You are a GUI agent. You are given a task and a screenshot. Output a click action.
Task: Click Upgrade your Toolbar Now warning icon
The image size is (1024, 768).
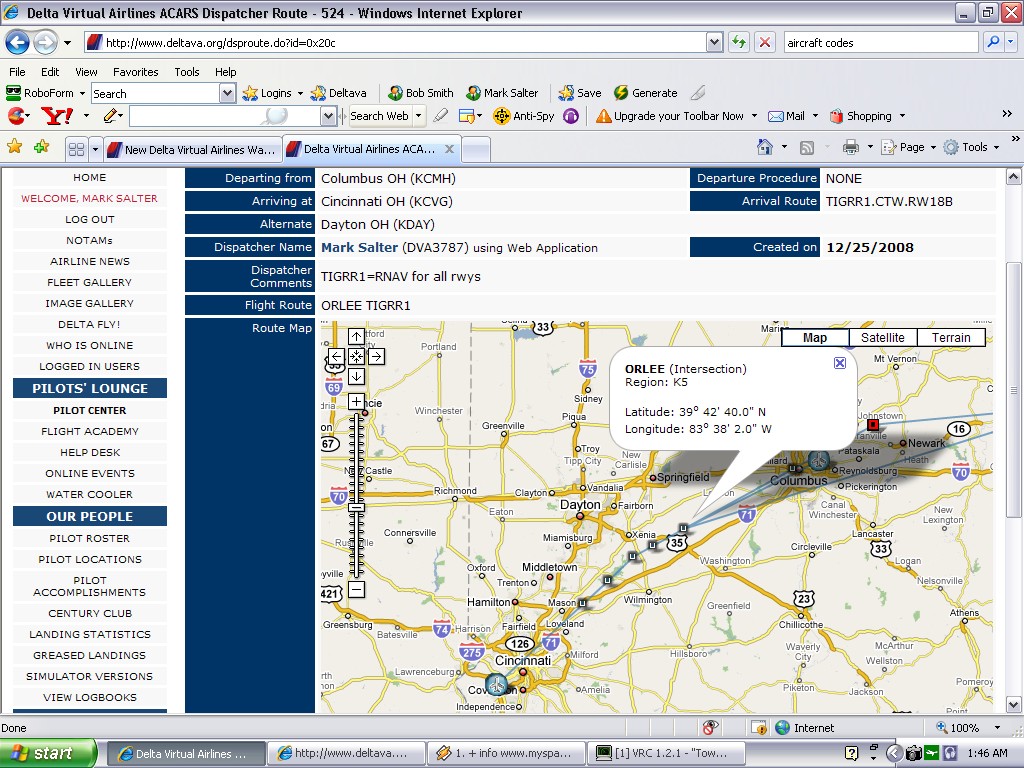603,116
